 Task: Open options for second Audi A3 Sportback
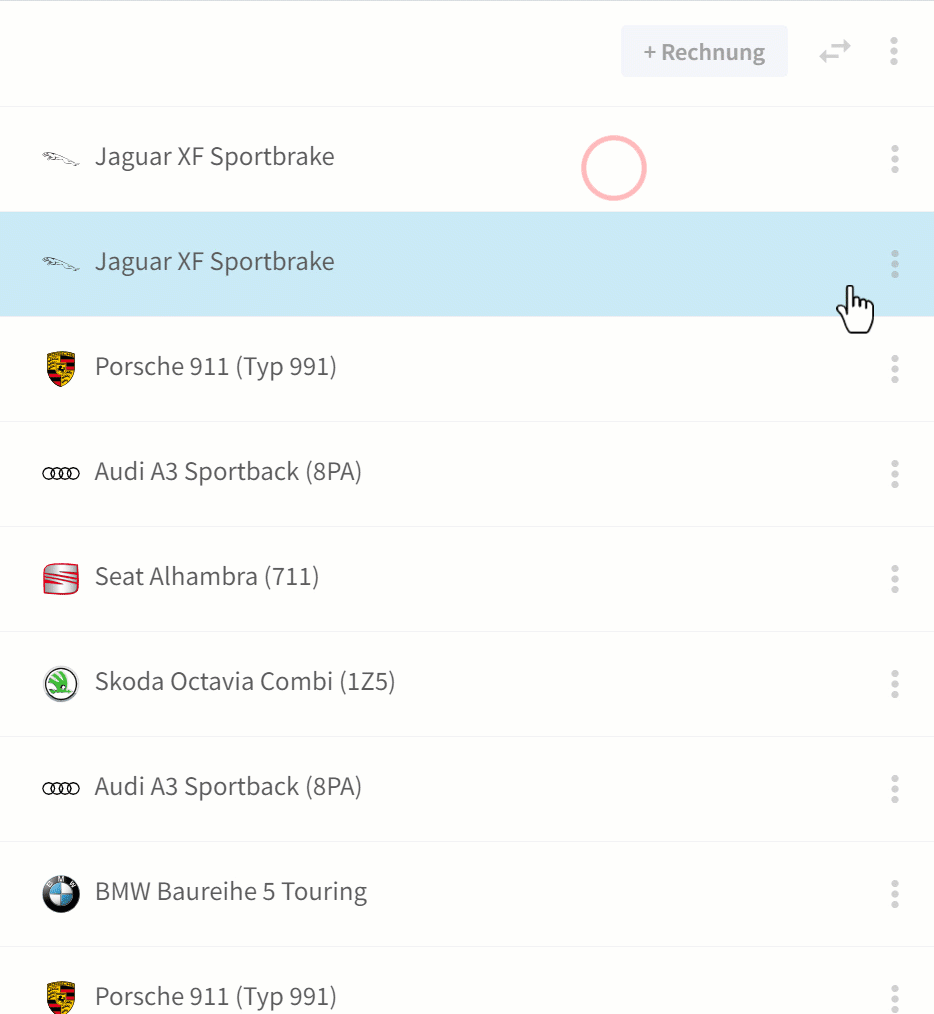coord(895,789)
